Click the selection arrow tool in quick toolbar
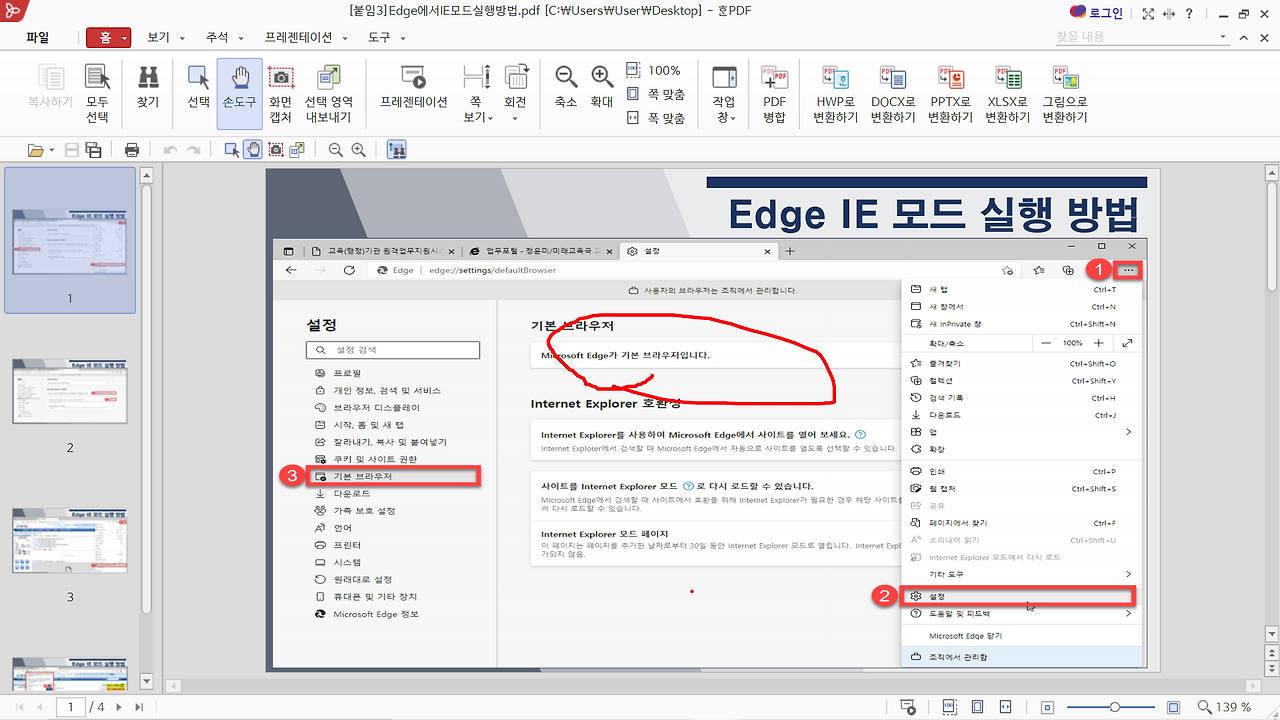 (x=232, y=150)
